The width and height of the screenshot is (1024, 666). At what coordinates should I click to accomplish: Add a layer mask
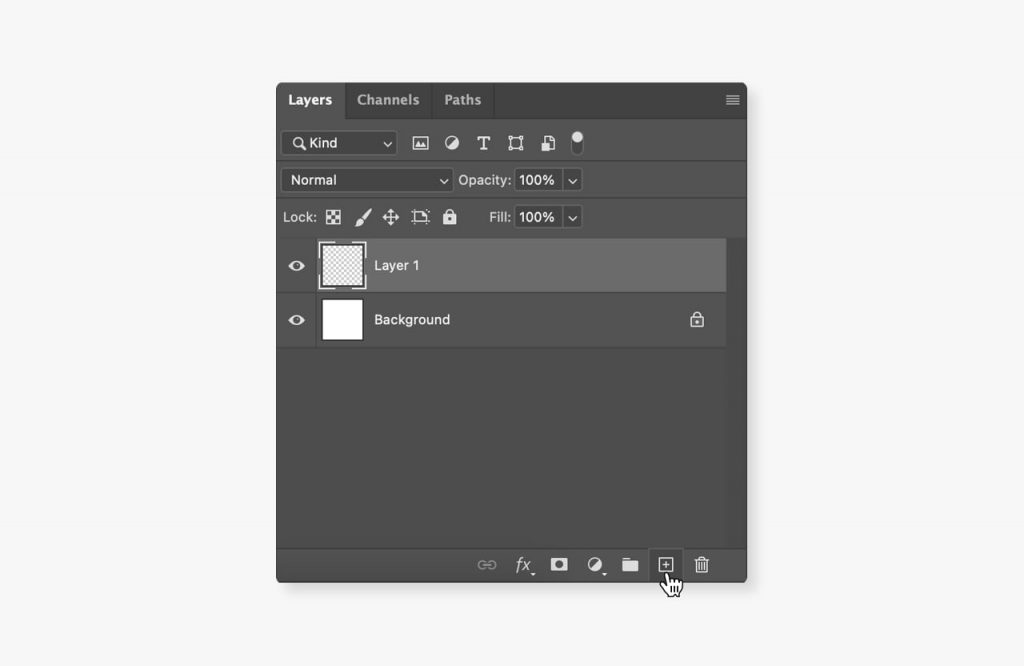tap(559, 565)
